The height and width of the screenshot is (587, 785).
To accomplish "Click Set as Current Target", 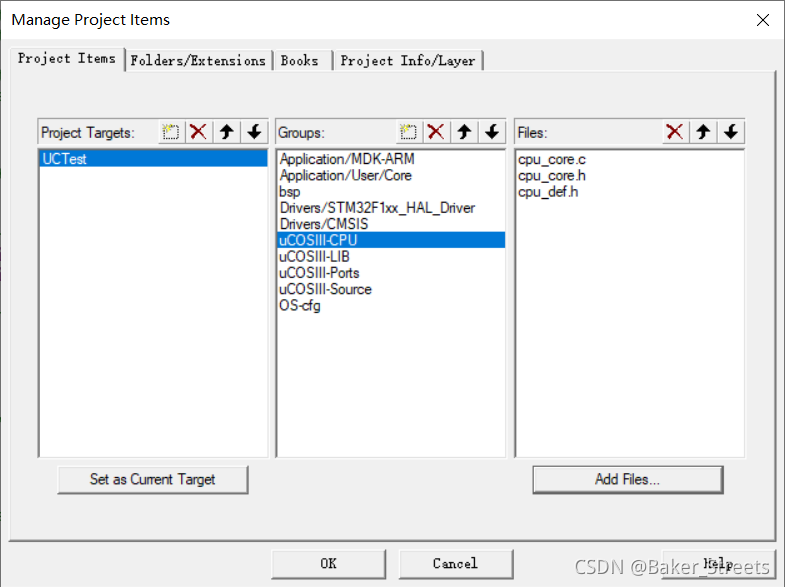I will click(153, 479).
